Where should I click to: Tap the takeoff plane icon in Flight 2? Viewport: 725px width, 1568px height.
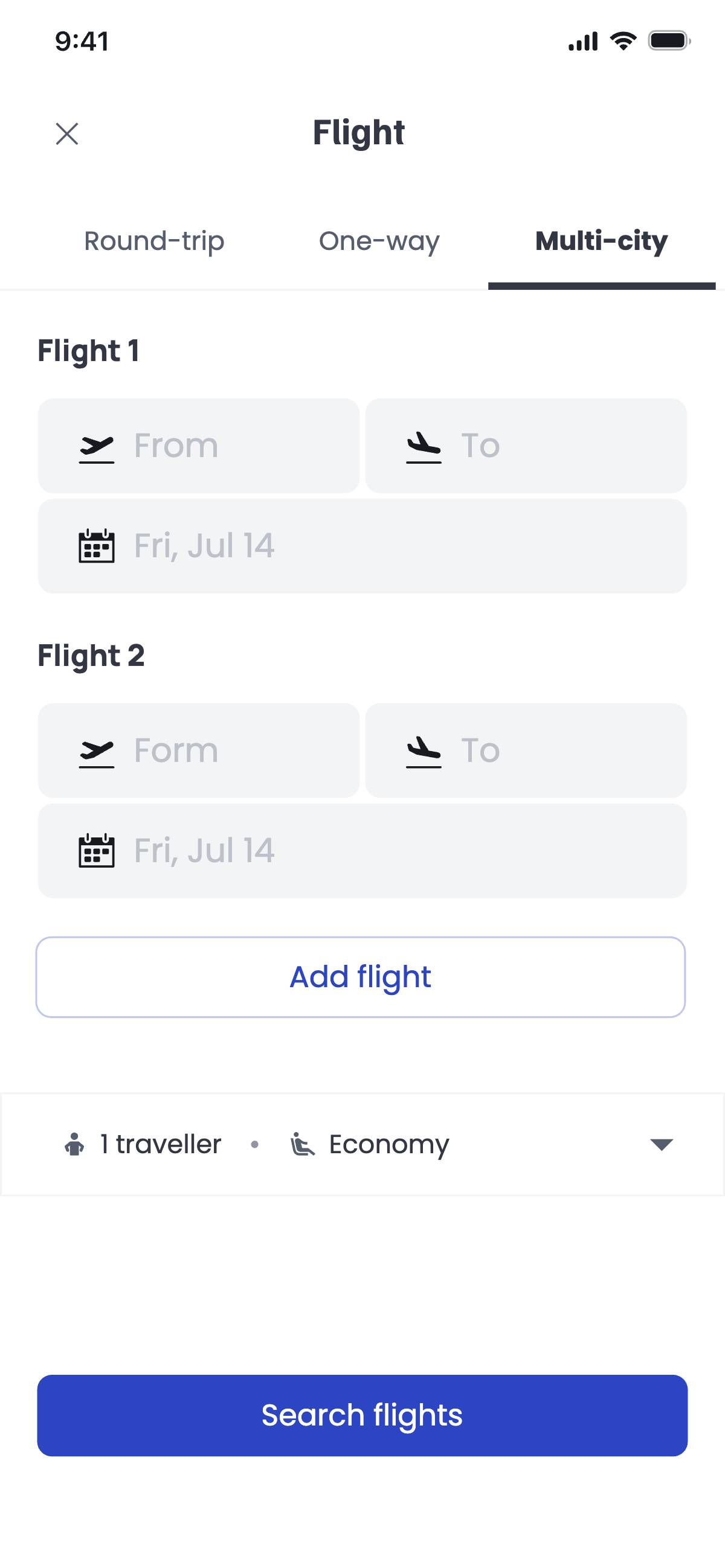click(x=97, y=754)
